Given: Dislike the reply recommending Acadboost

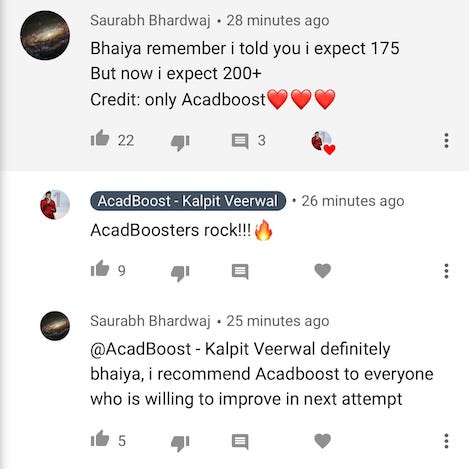Looking at the screenshot, I should coord(180,443).
